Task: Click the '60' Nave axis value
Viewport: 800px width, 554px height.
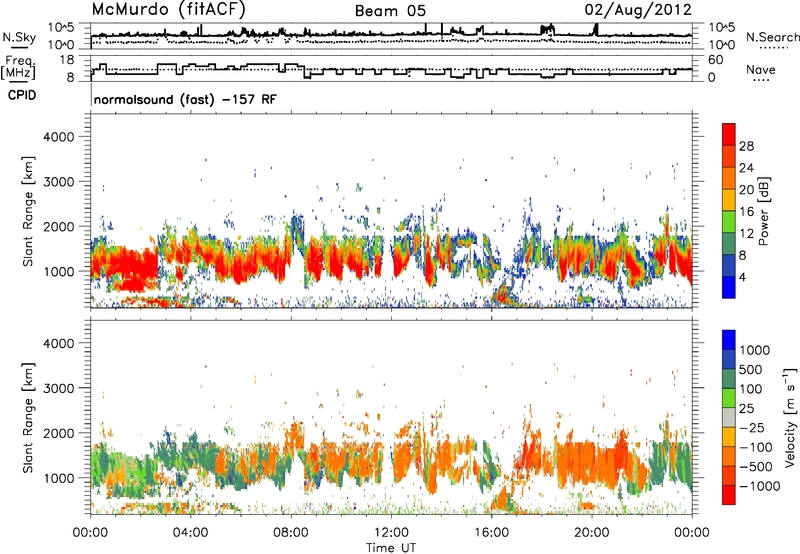Action: pos(716,60)
